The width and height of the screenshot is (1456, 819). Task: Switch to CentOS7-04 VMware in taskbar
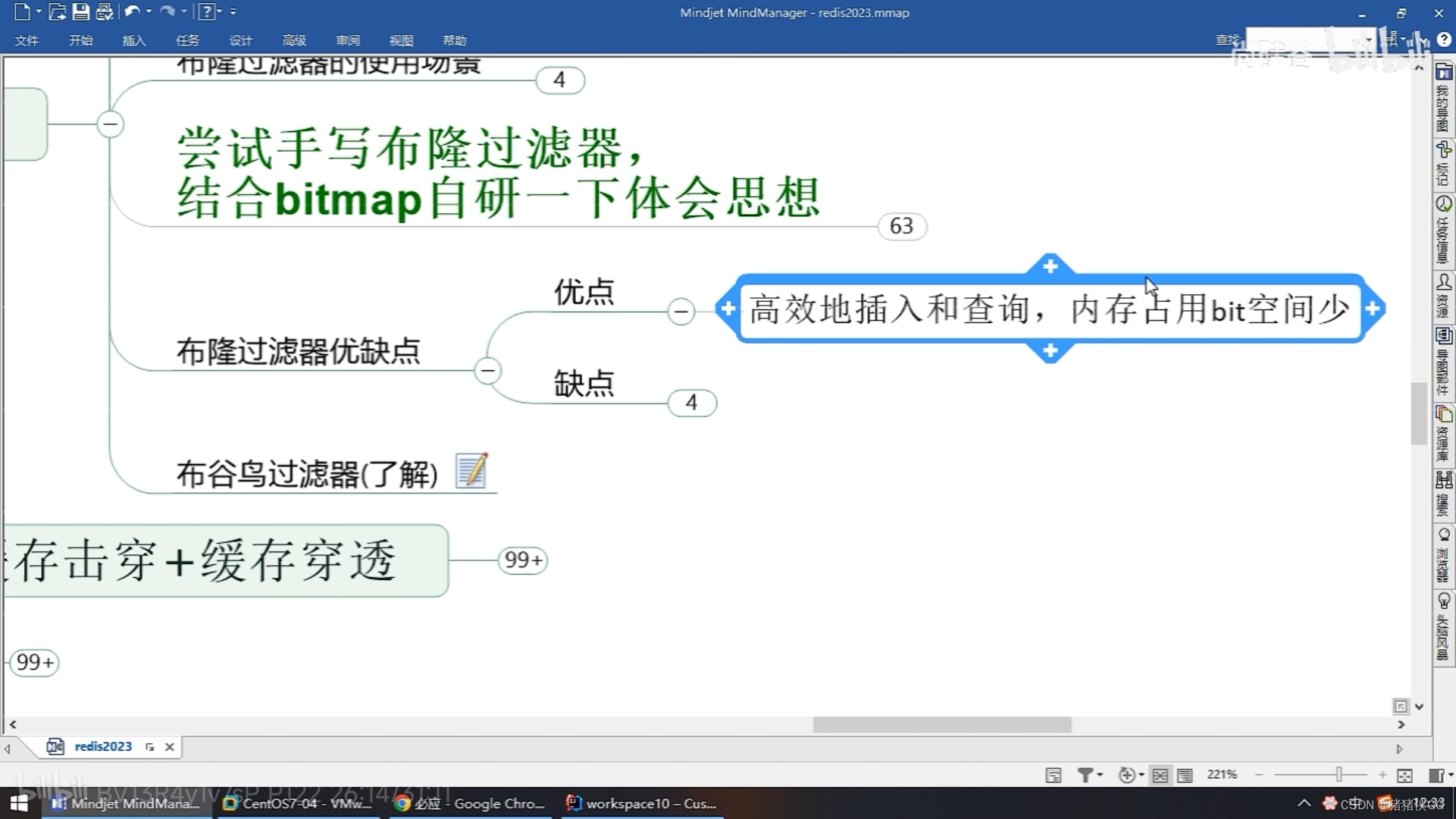pyautogui.click(x=297, y=803)
